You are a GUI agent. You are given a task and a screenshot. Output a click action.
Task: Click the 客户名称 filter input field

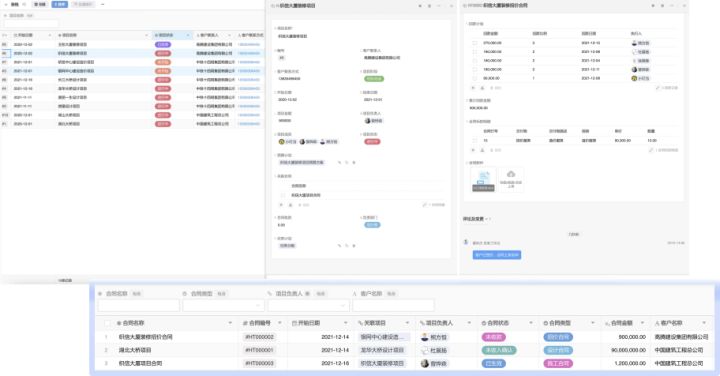pos(393,305)
